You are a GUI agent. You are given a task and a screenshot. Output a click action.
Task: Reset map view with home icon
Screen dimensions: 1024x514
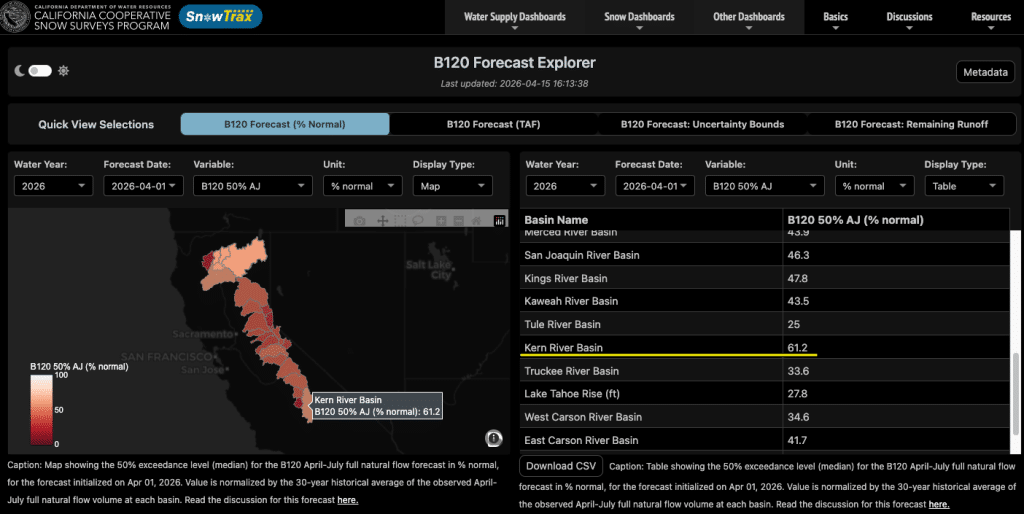point(477,220)
